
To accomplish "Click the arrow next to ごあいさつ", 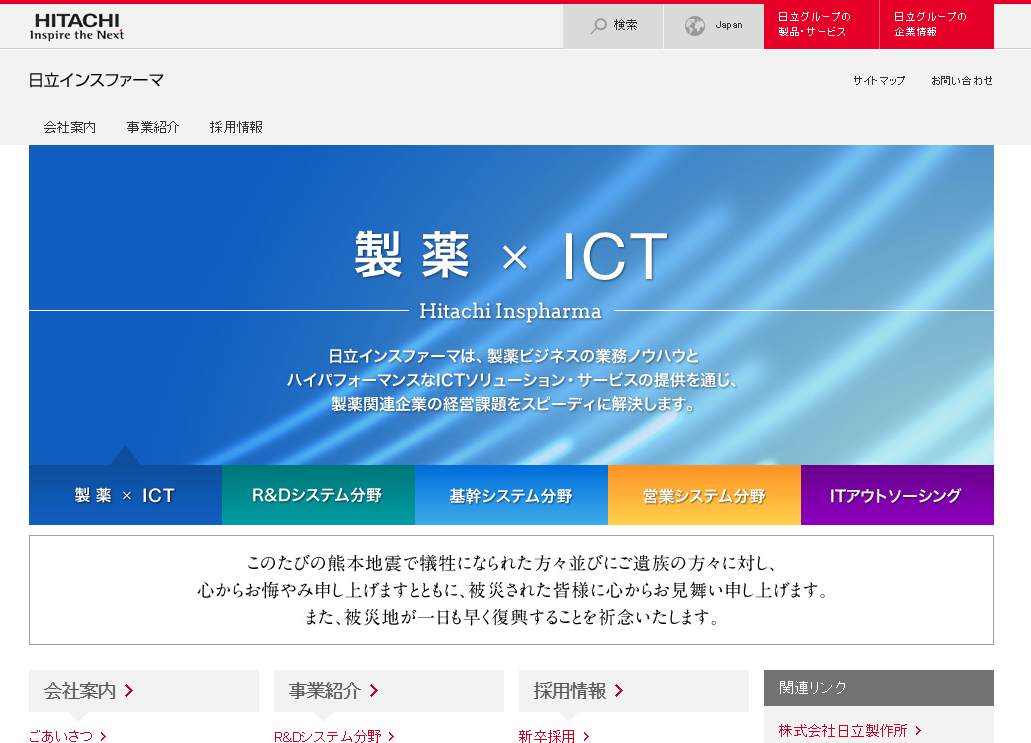I will [103, 736].
